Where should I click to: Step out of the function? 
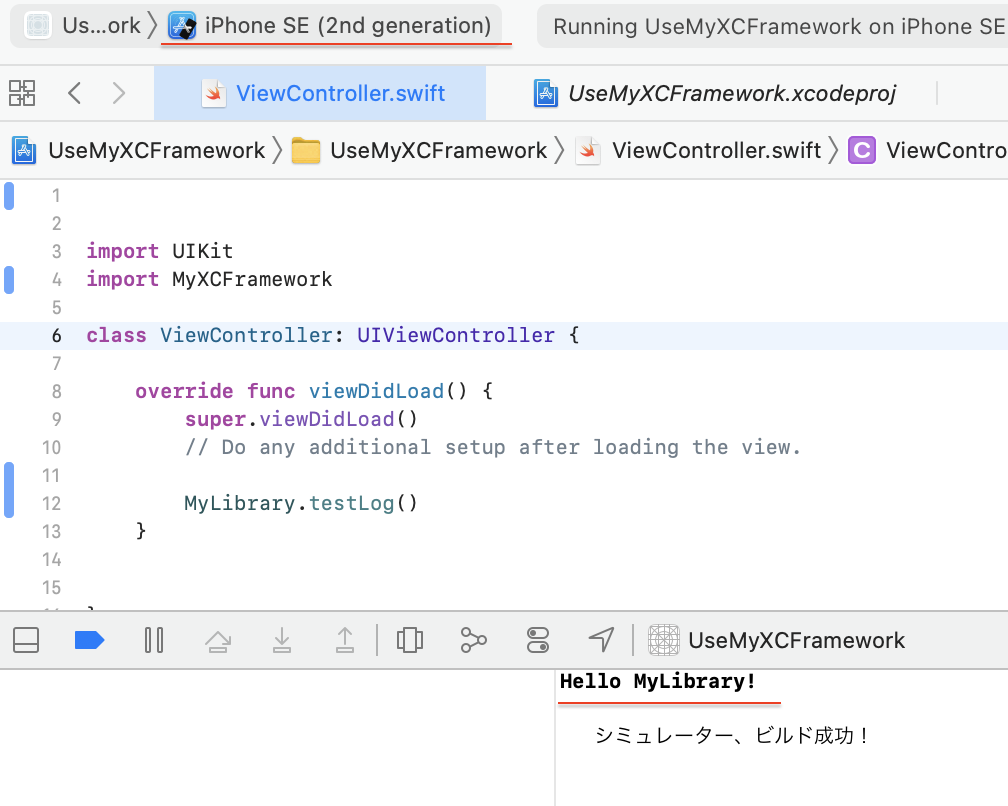point(345,640)
